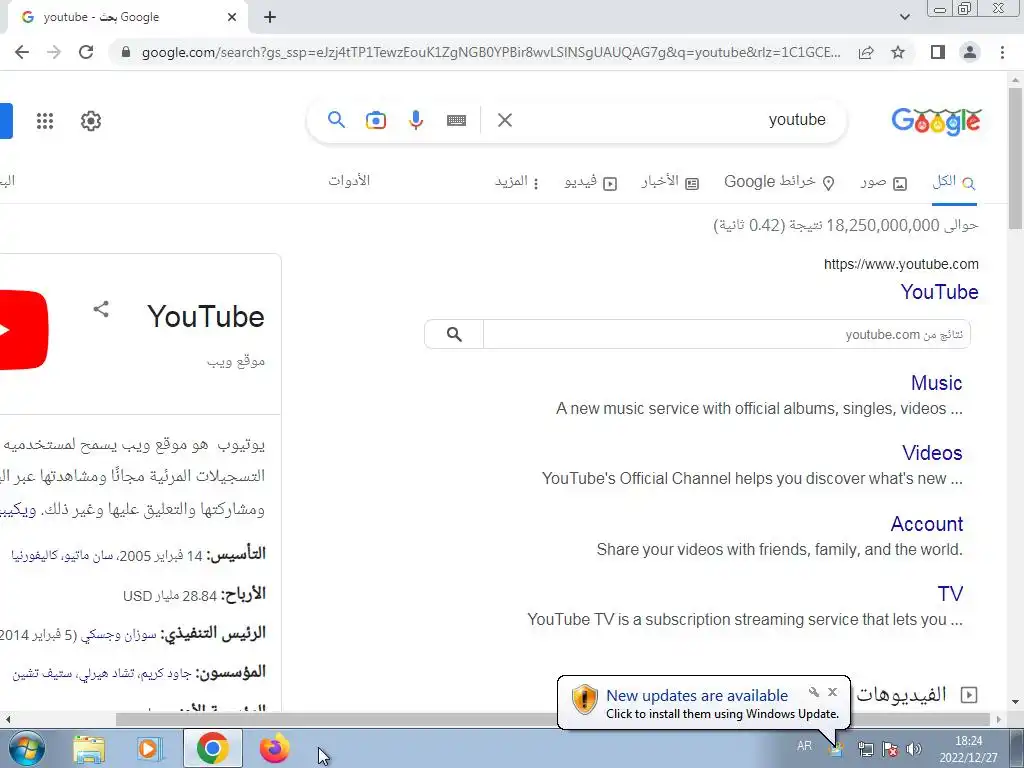Open الأدوات (Tools) options

pos(349,181)
